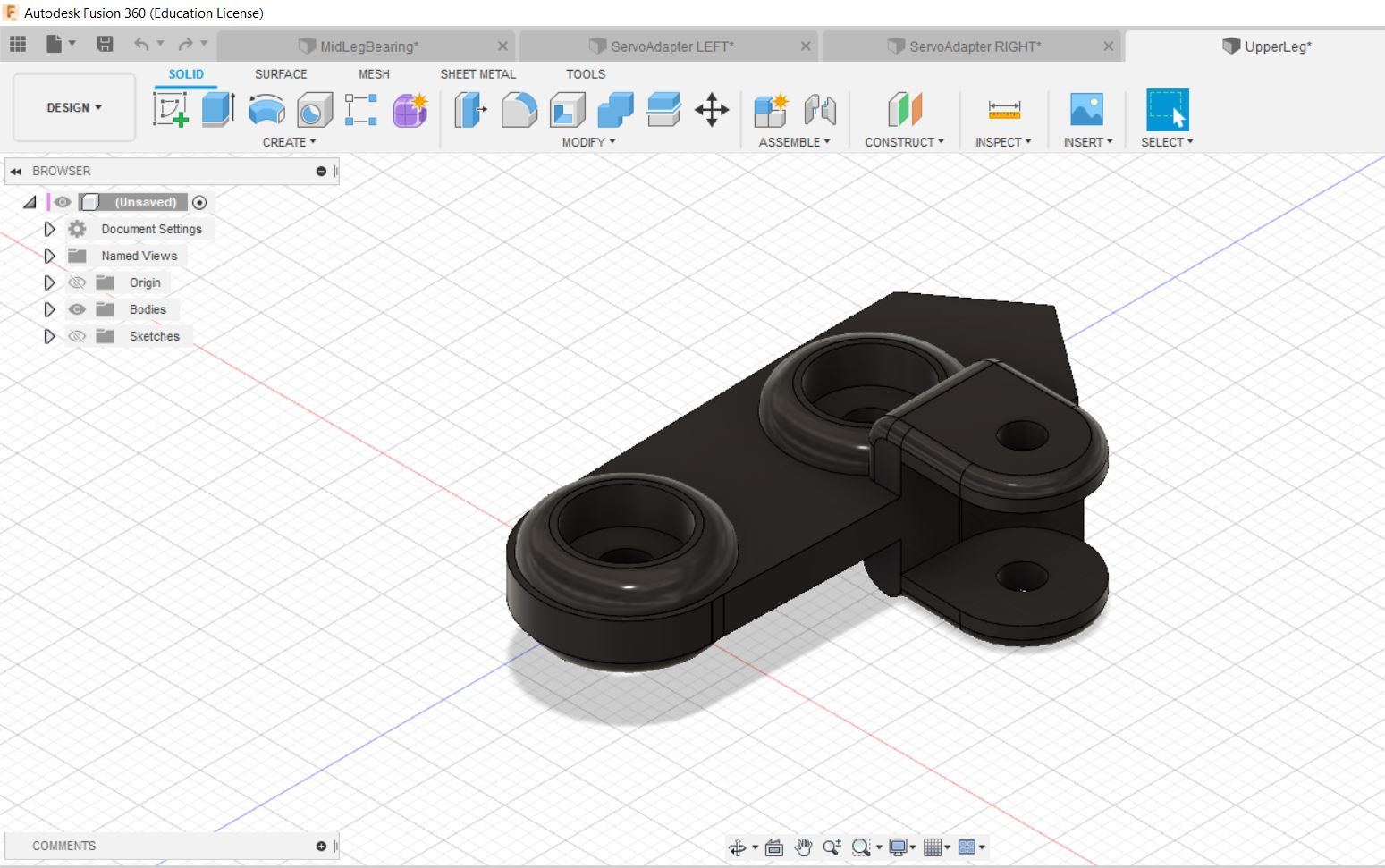Screen dimensions: 1385x868
Task: Select the Combine tool
Action: point(615,110)
